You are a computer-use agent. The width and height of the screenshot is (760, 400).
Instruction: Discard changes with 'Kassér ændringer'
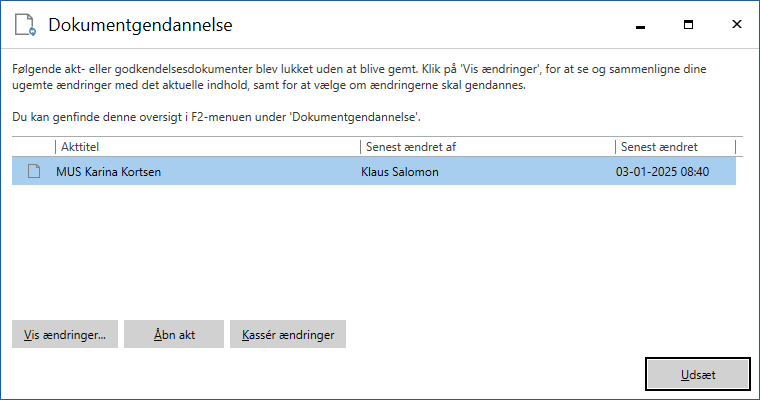pyautogui.click(x=288, y=334)
